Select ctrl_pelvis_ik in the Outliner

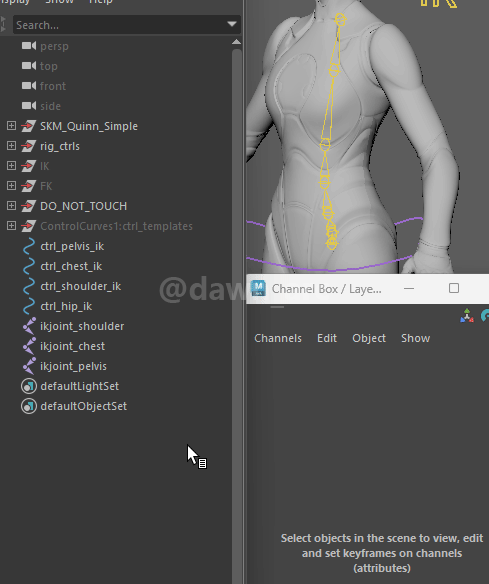72,246
